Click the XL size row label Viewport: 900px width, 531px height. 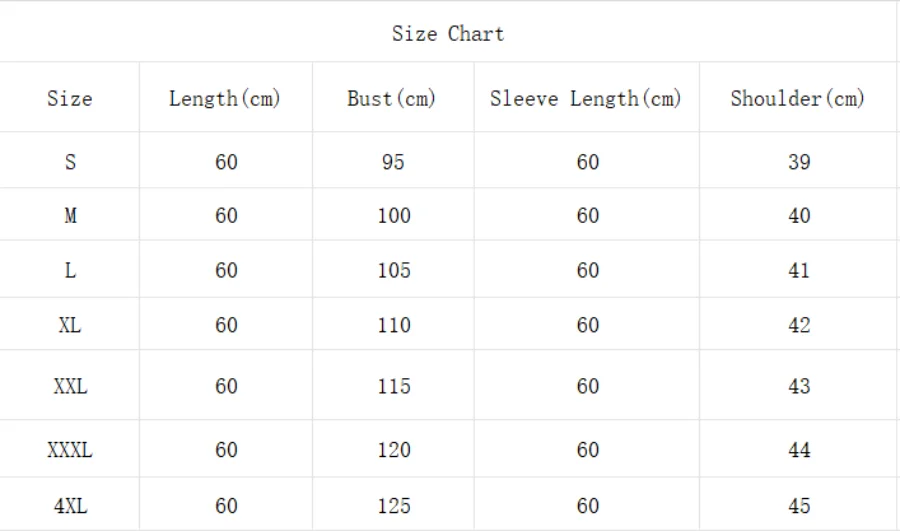[70, 325]
